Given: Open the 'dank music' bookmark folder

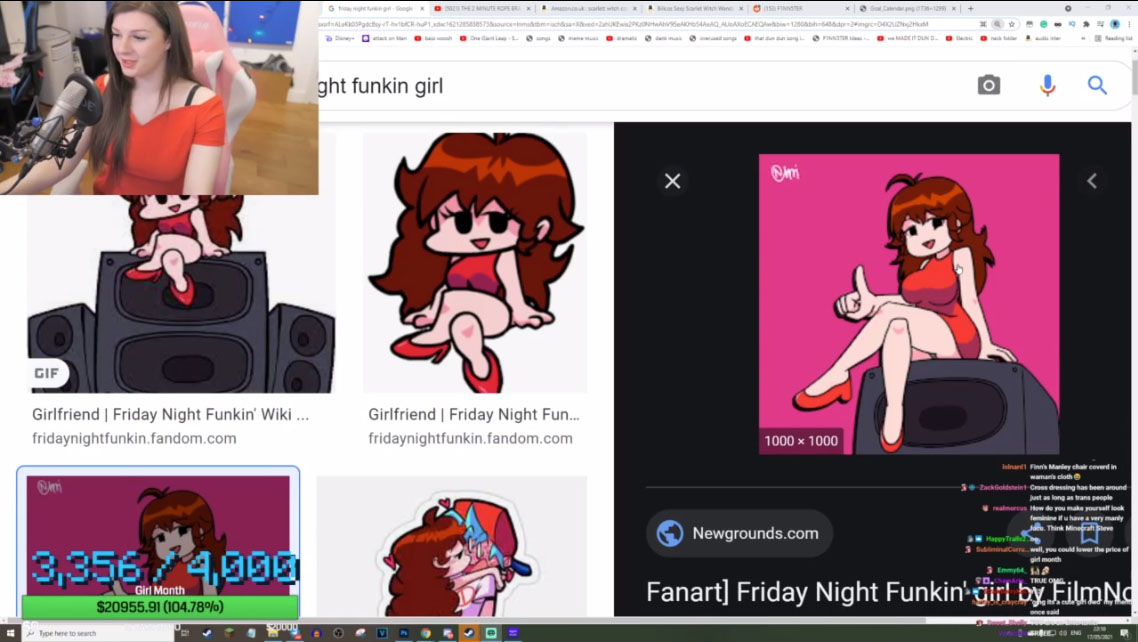Looking at the screenshot, I should pyautogui.click(x=663, y=38).
